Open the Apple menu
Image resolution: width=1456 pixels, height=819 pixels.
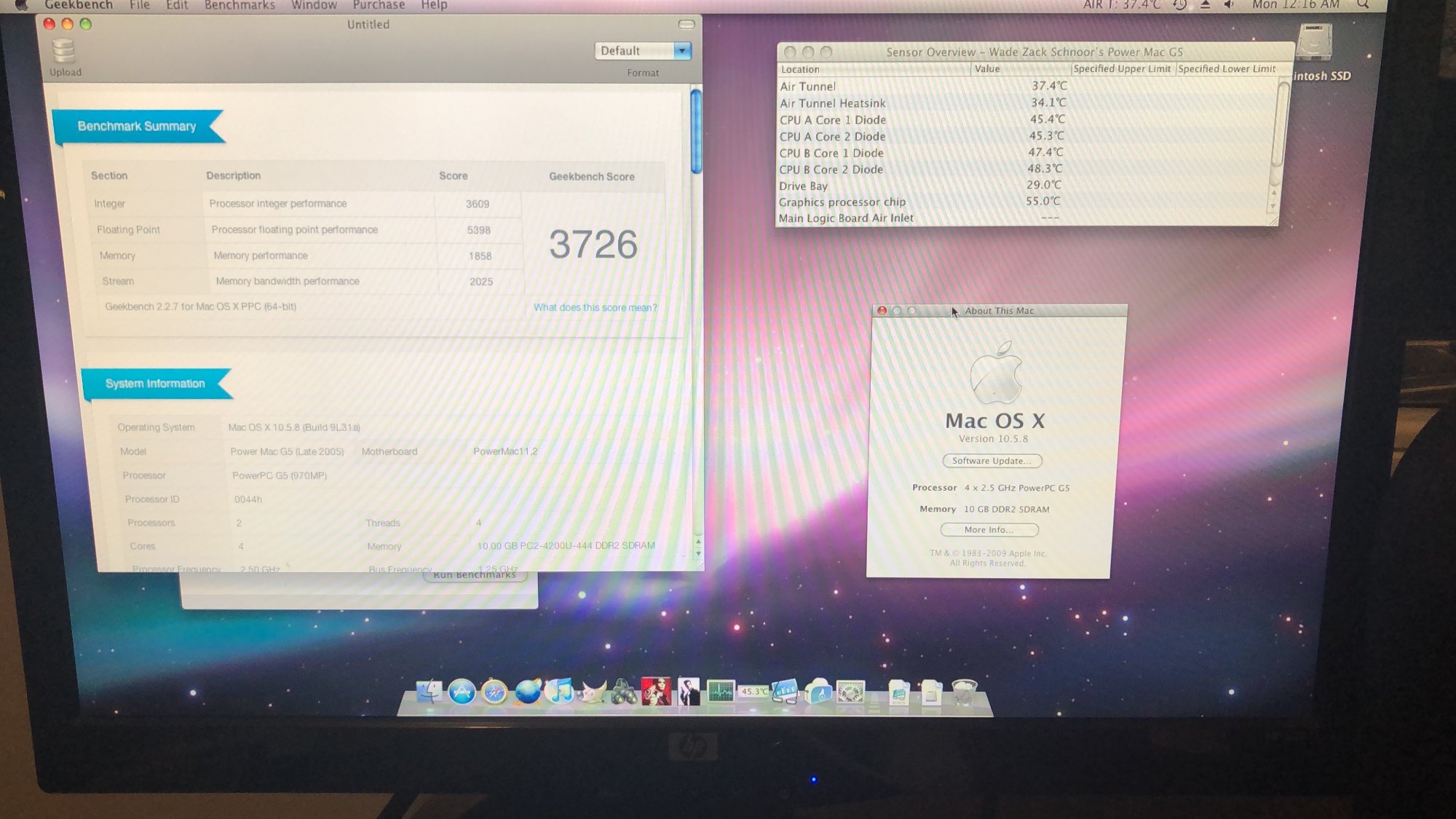coord(21,5)
